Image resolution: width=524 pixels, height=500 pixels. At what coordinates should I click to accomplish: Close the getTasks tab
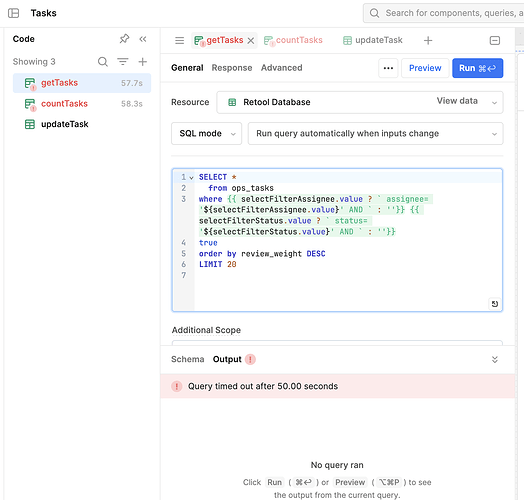point(251,41)
